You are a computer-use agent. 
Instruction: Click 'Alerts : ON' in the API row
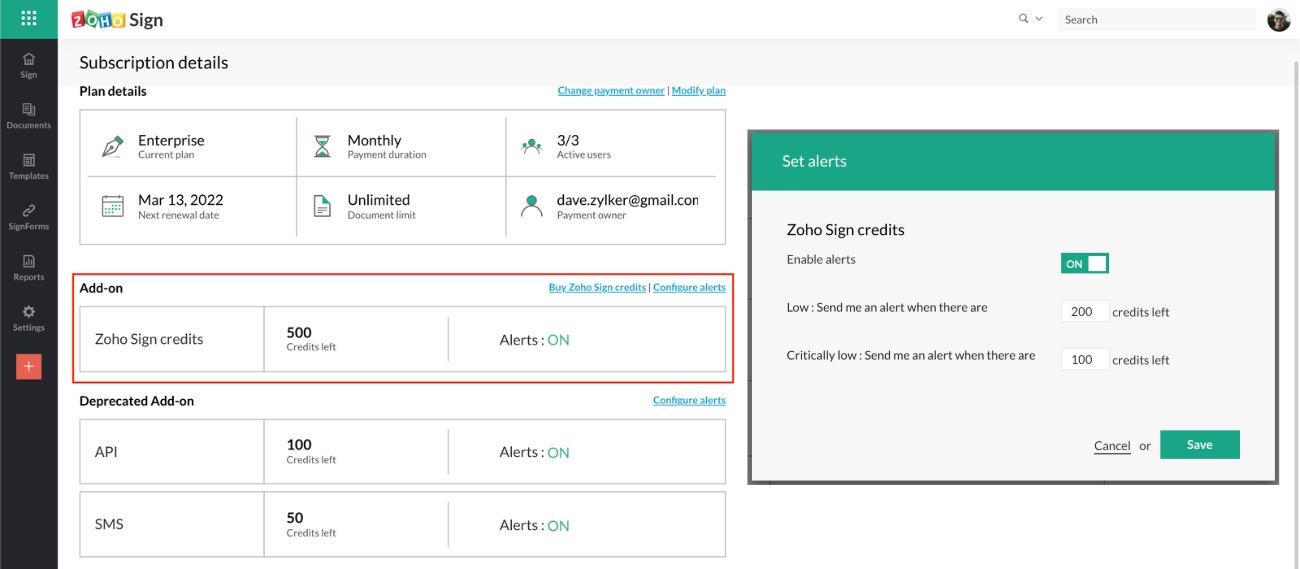(x=534, y=453)
